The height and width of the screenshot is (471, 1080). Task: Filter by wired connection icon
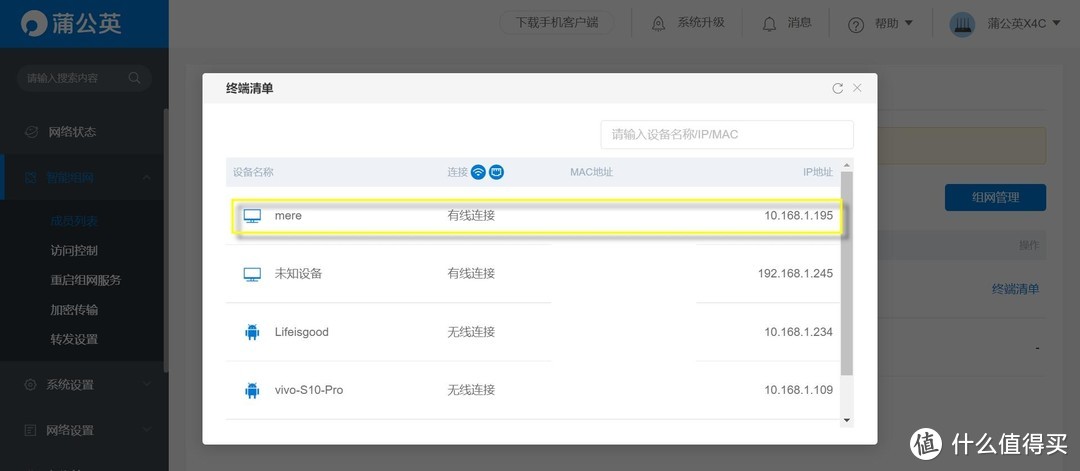click(497, 172)
